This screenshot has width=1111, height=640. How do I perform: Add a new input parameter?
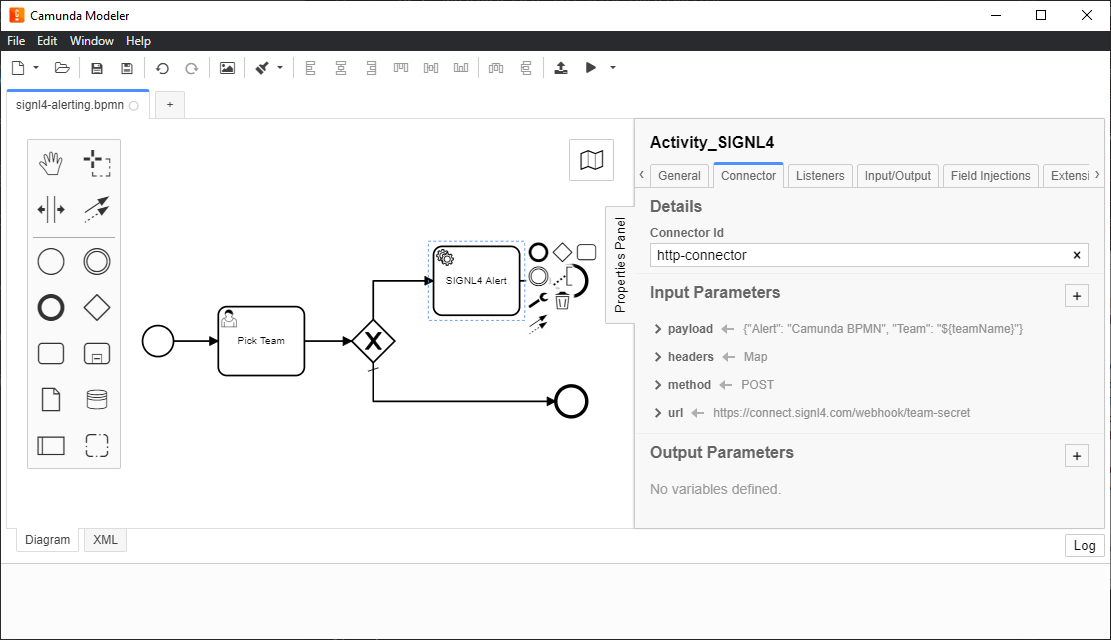1077,296
